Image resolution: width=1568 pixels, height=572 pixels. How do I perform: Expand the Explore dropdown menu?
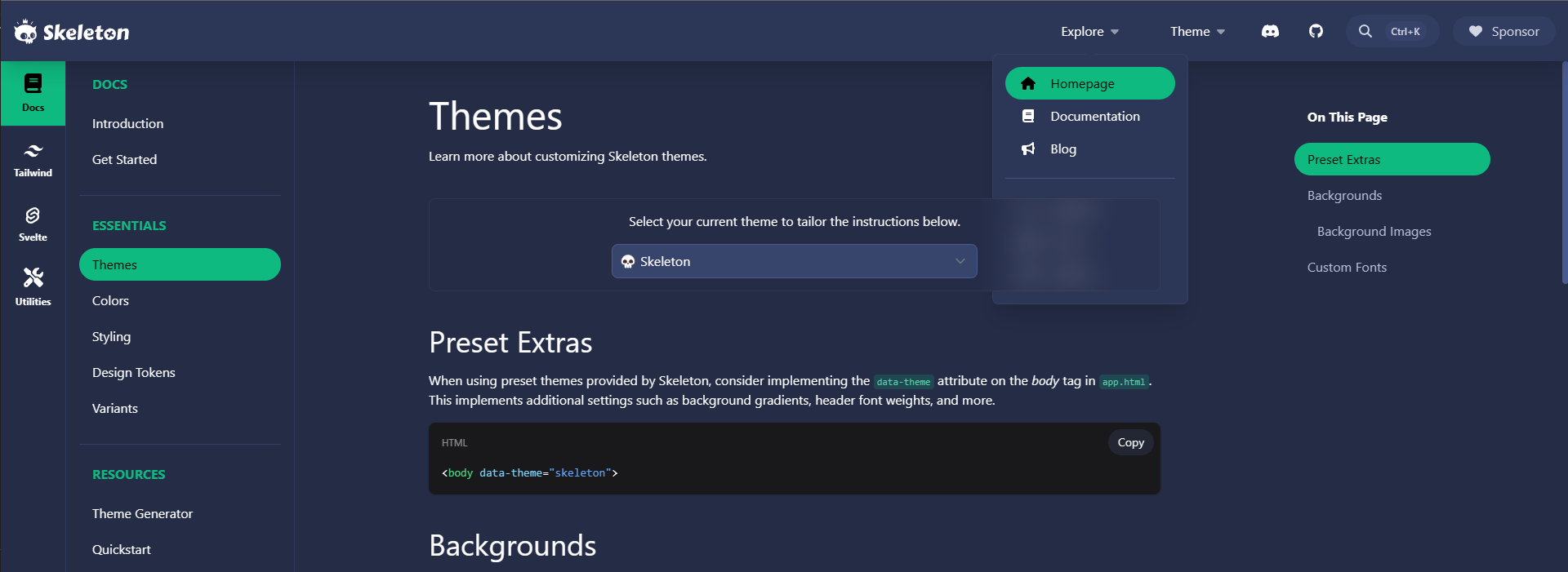point(1089,31)
